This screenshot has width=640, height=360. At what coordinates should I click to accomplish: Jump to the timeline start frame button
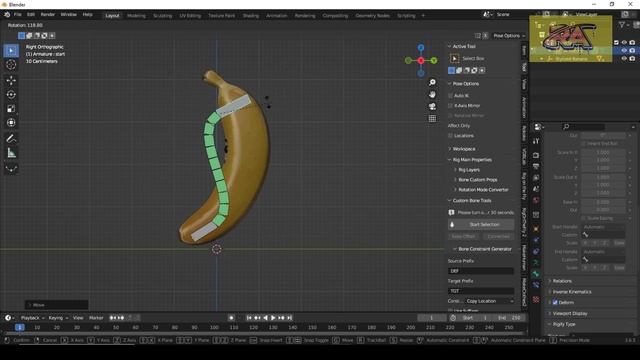pos(249,318)
